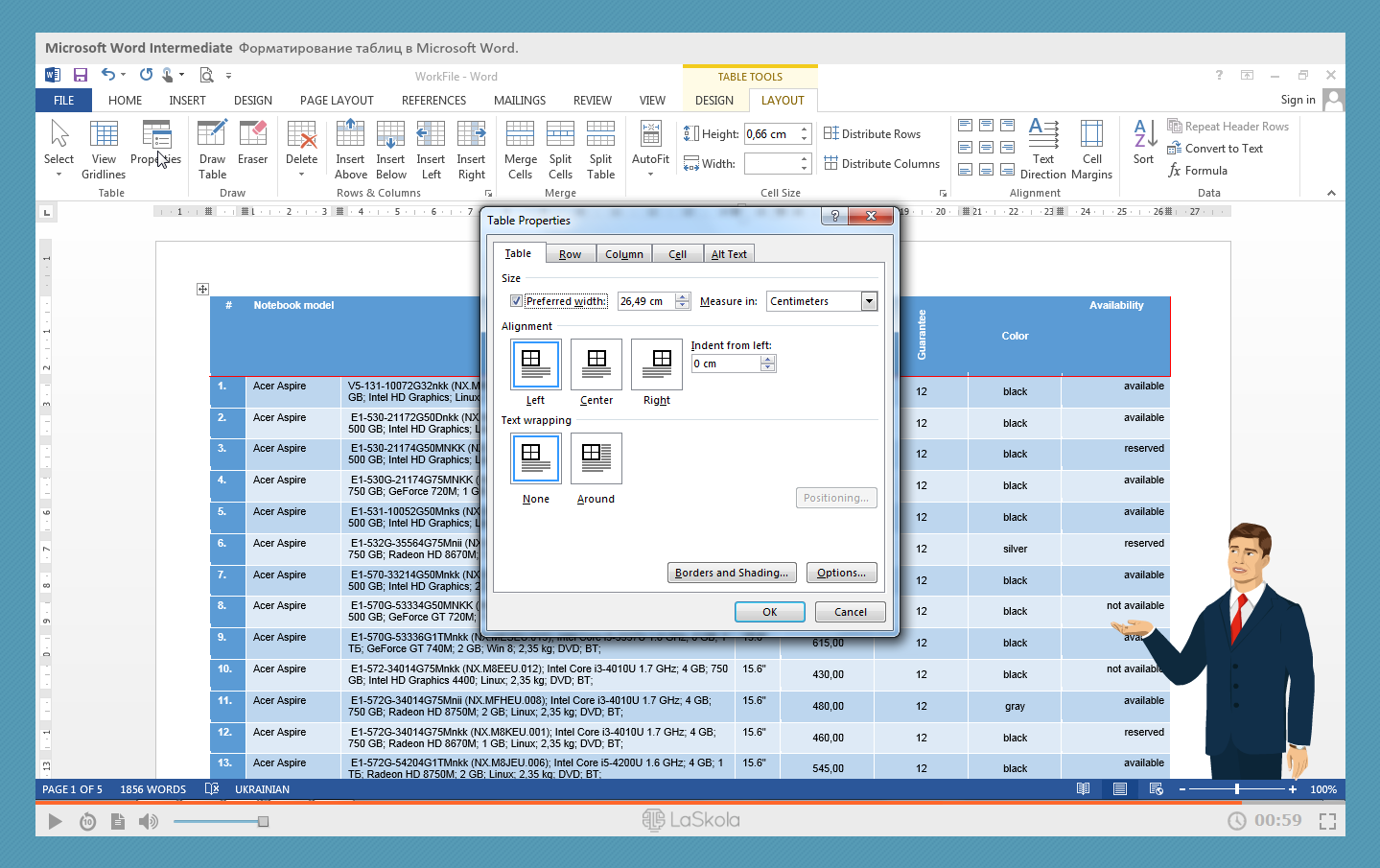Toggle the Preferred width checkbox

[516, 301]
